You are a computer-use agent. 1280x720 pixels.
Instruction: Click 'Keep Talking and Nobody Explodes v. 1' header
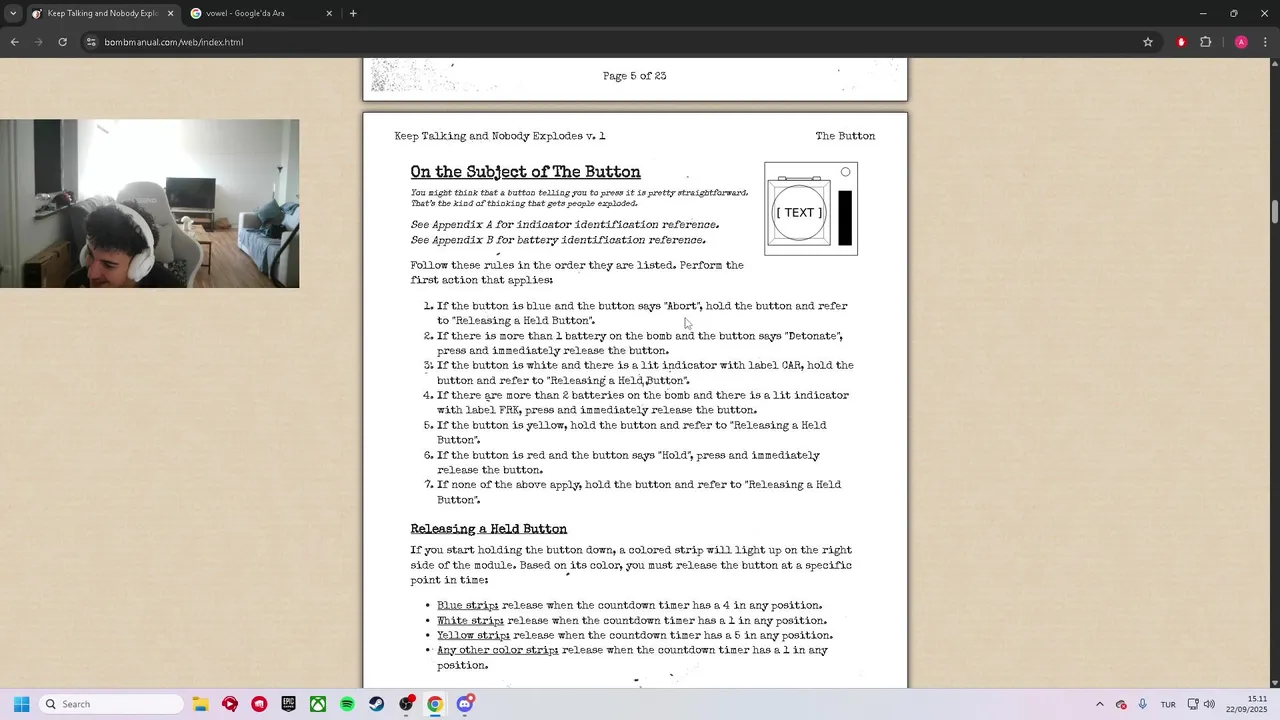click(x=500, y=136)
